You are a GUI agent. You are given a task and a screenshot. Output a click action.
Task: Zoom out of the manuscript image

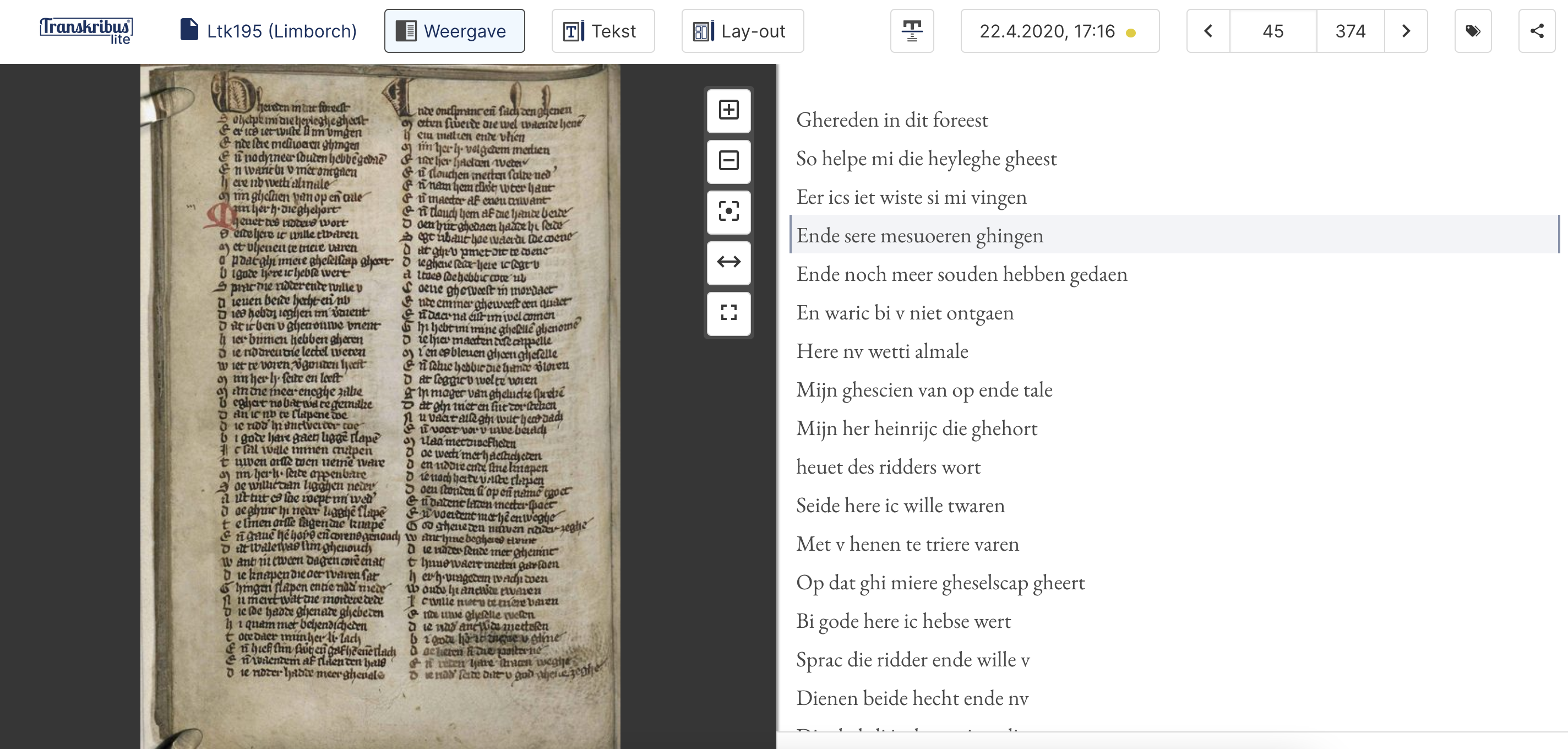coord(728,161)
